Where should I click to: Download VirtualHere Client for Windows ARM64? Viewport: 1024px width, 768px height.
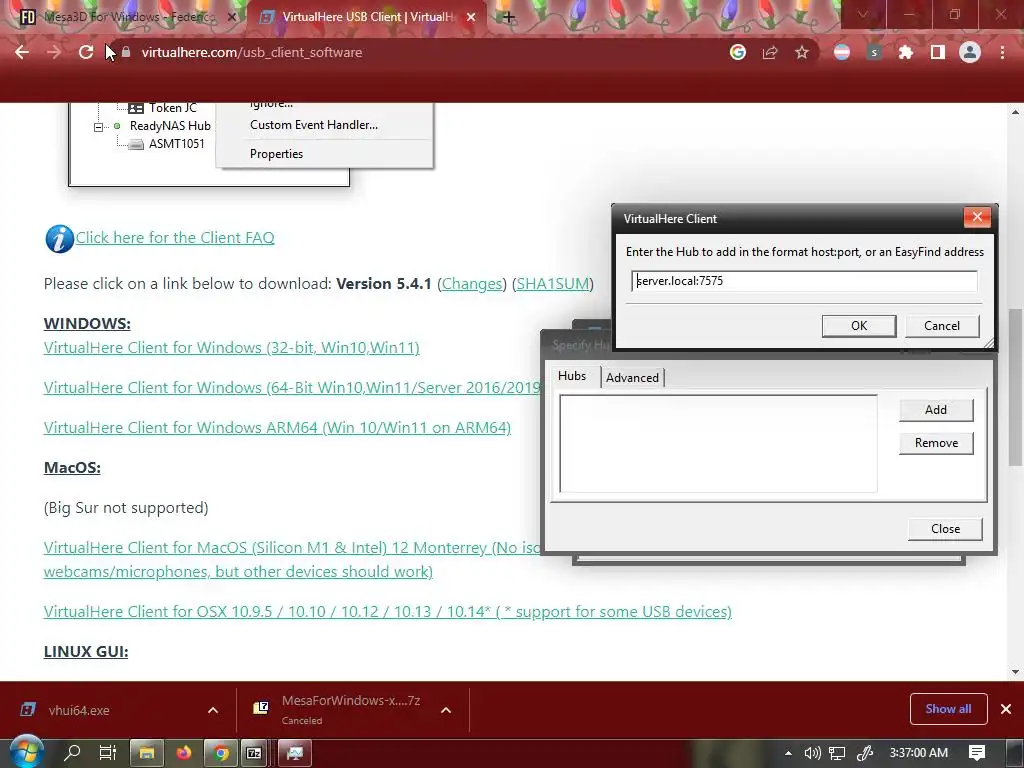pos(278,427)
